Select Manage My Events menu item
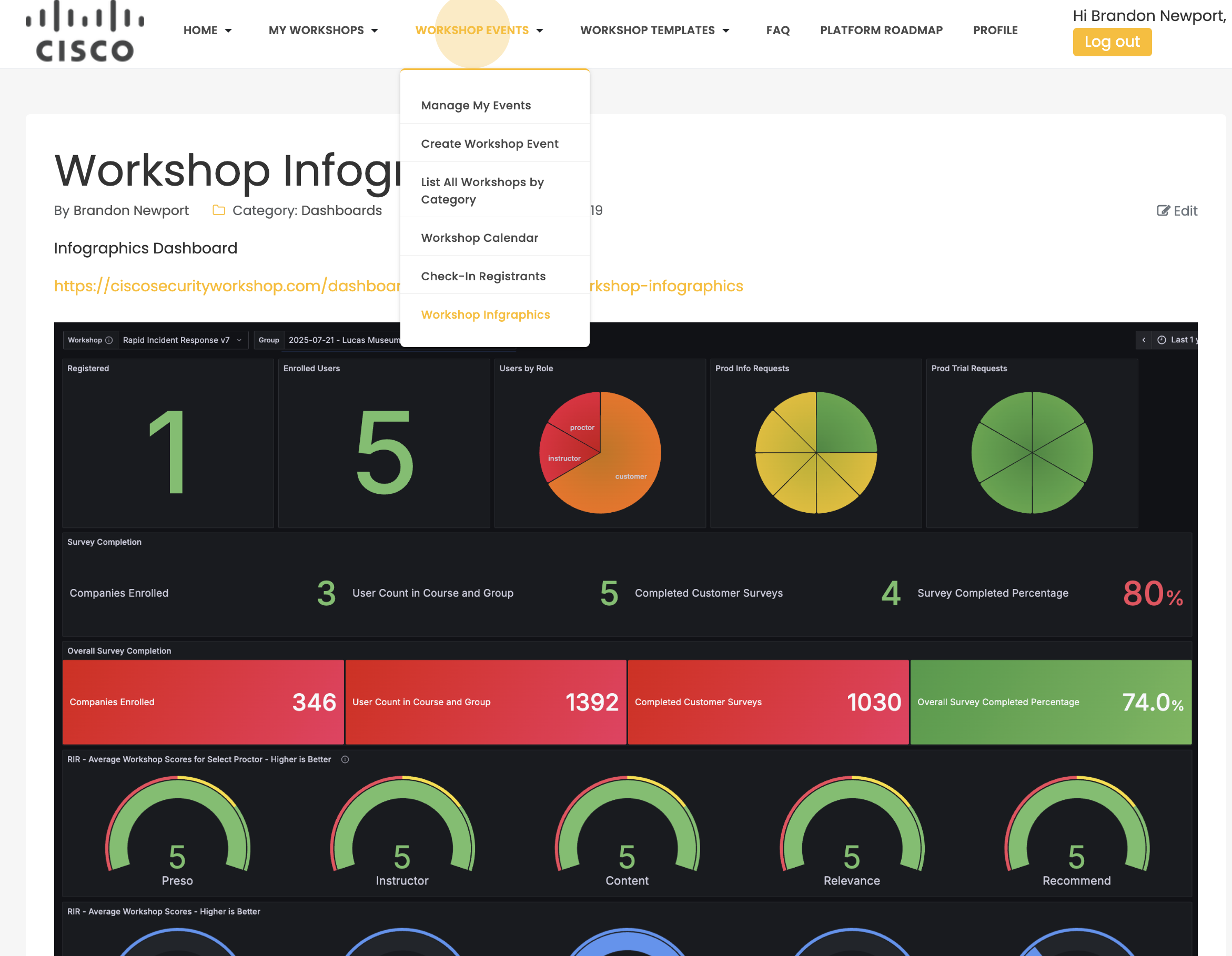Image resolution: width=1232 pixels, height=956 pixels. click(x=476, y=106)
